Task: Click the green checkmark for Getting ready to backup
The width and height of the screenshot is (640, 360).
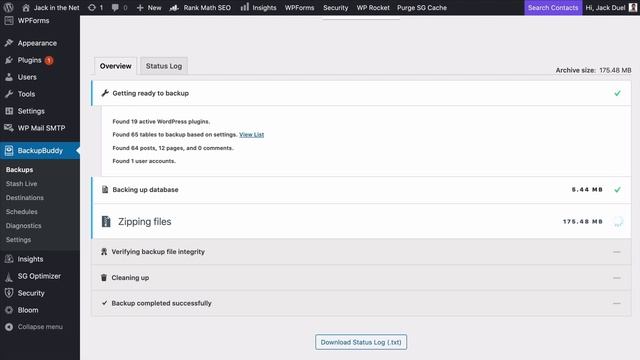Action: point(618,93)
